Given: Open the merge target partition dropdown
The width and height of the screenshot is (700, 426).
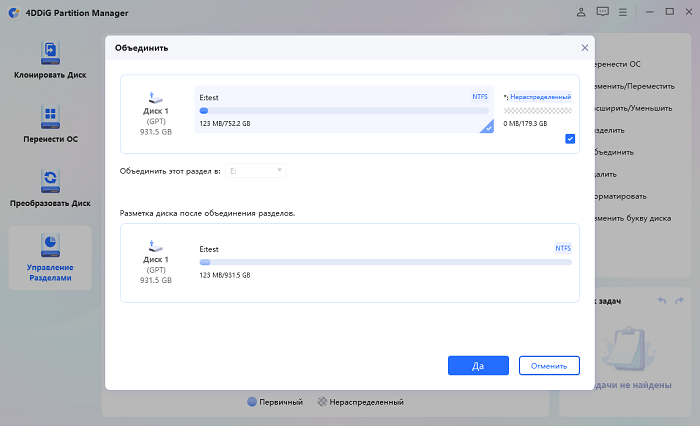Looking at the screenshot, I should 255,171.
